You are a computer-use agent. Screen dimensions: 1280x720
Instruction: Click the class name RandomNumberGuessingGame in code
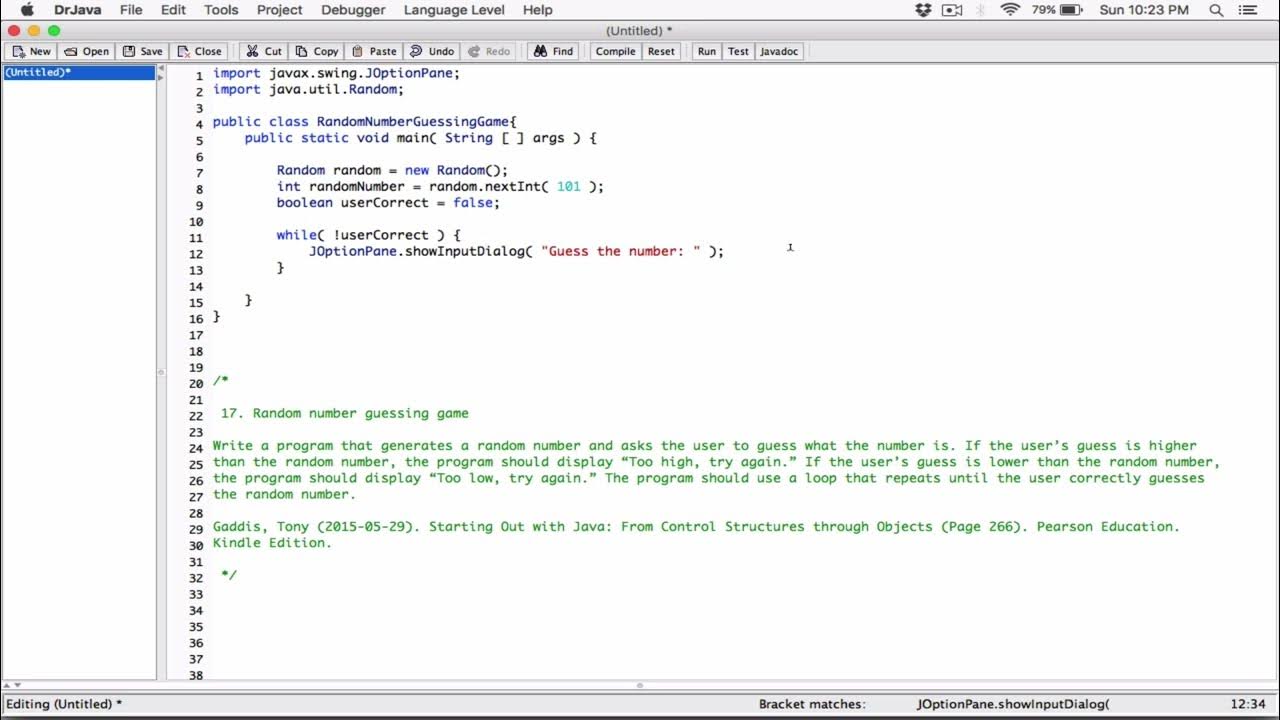tap(413, 122)
